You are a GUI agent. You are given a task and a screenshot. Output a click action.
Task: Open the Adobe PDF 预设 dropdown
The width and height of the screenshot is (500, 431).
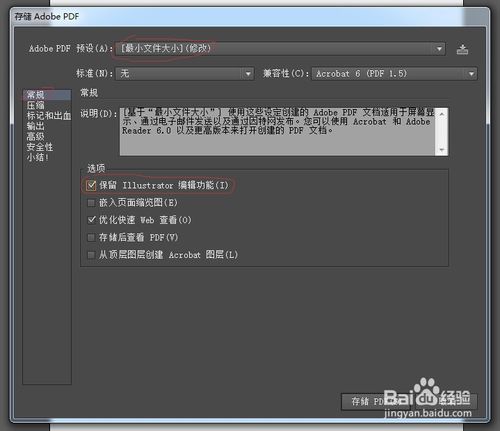(x=280, y=49)
